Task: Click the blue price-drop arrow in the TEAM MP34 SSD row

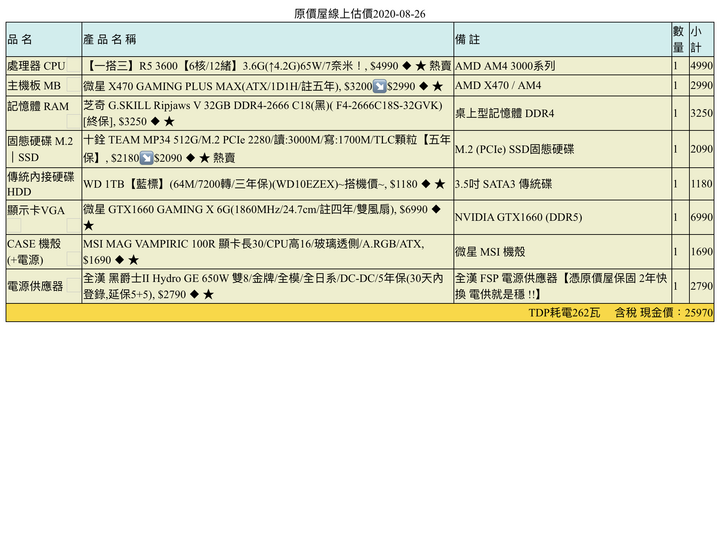Action: coord(146,158)
